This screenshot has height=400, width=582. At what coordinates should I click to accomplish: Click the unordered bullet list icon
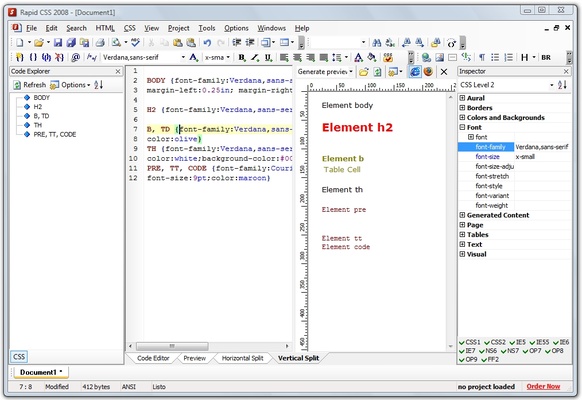click(495, 57)
